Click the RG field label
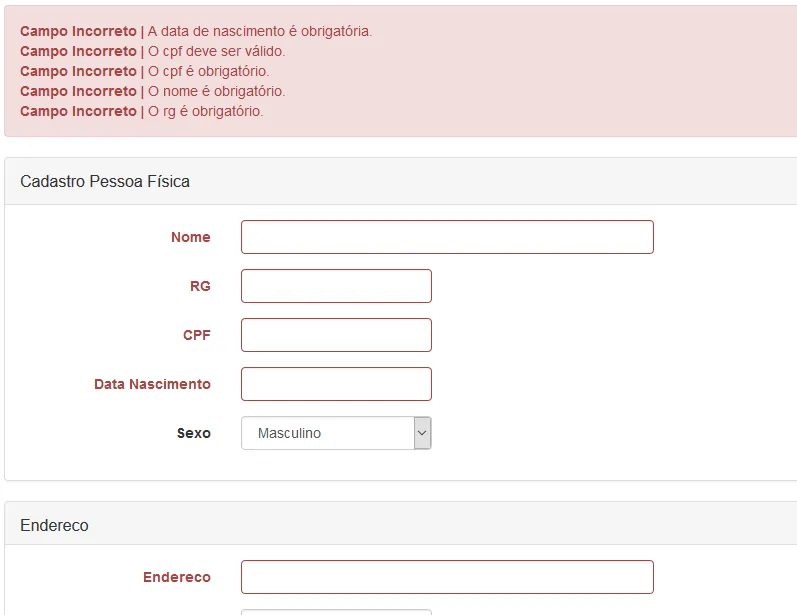This screenshot has height=615, width=797. pos(200,286)
